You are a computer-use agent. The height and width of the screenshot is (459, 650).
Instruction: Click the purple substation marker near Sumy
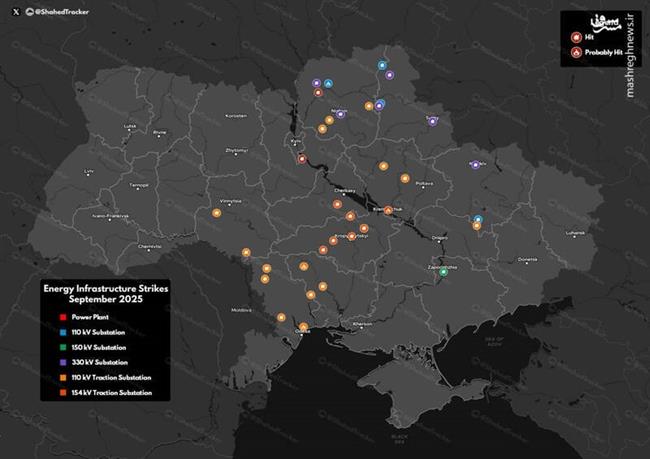[432, 121]
